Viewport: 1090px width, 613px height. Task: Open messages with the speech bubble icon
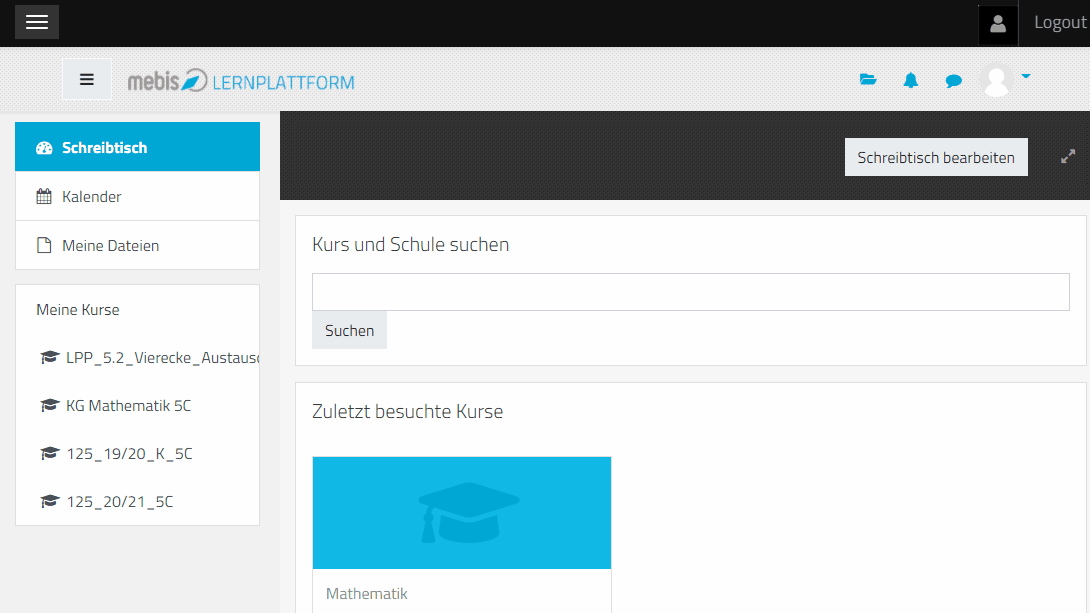[x=954, y=81]
